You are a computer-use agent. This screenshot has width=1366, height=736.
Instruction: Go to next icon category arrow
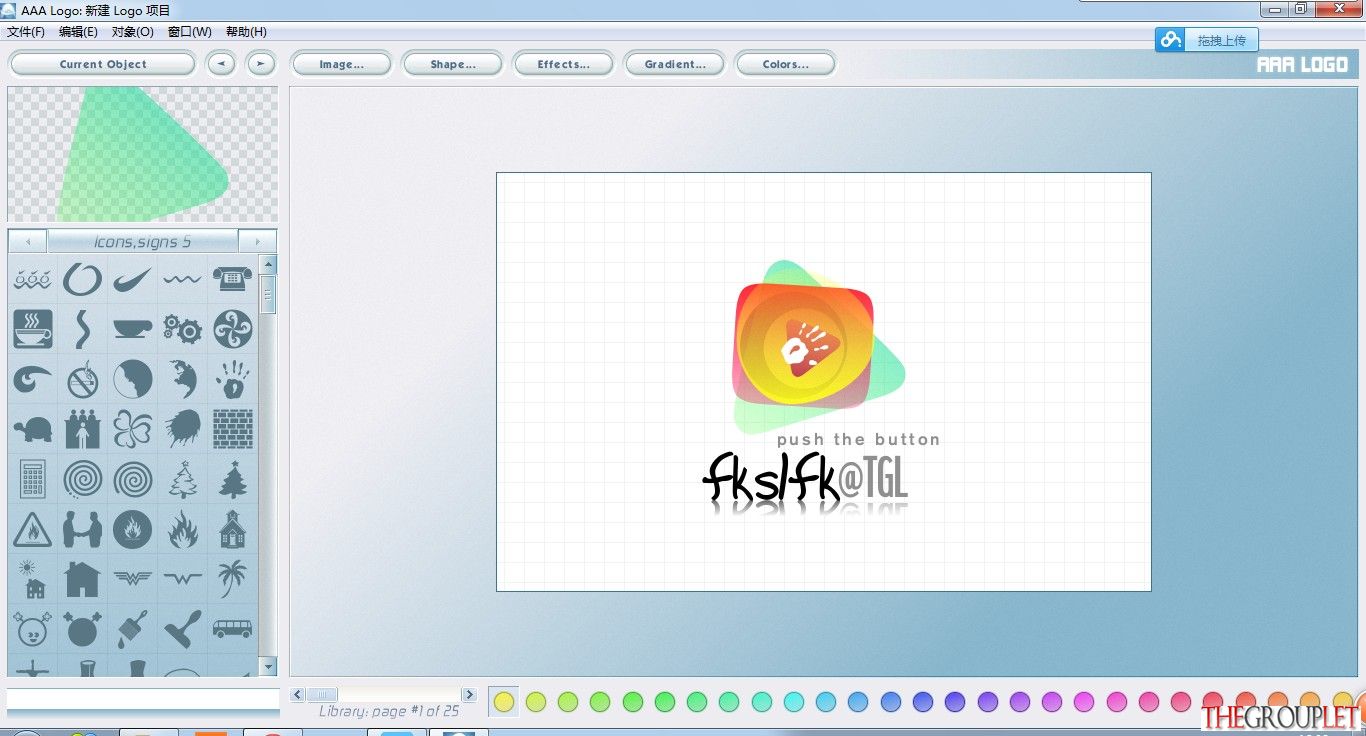pos(257,241)
